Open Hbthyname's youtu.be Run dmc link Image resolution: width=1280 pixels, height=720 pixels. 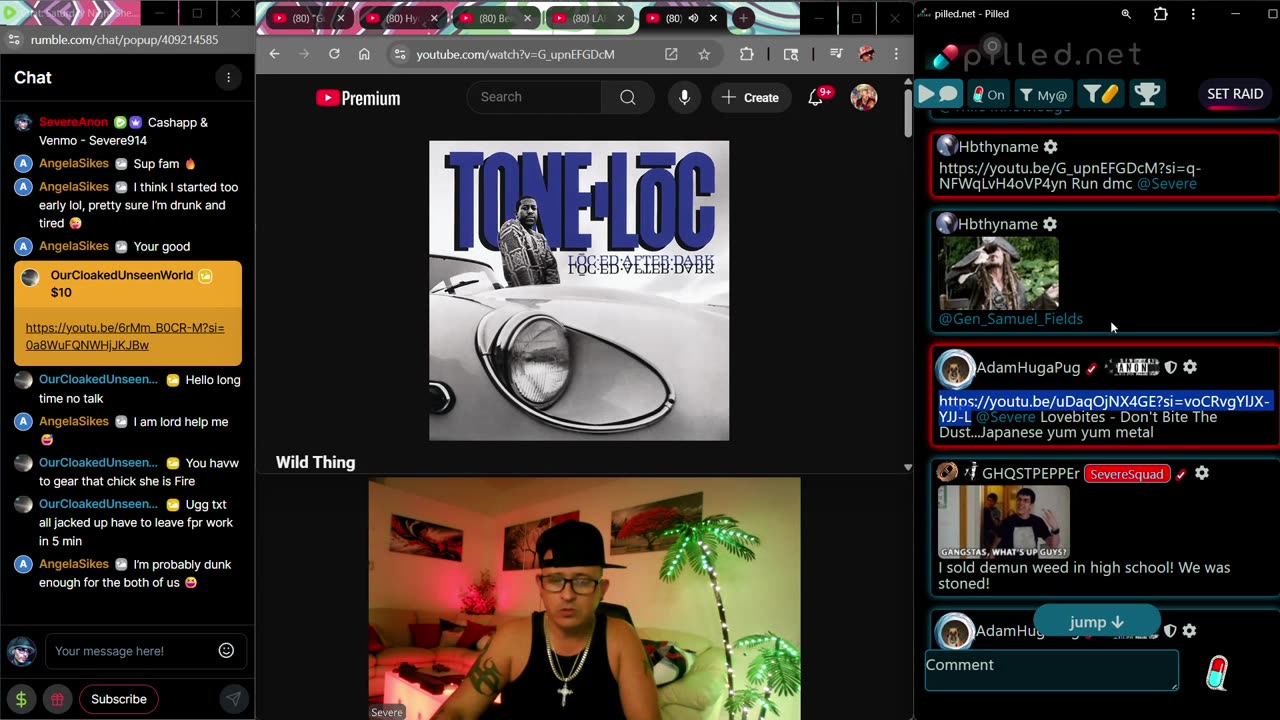tap(1070, 176)
